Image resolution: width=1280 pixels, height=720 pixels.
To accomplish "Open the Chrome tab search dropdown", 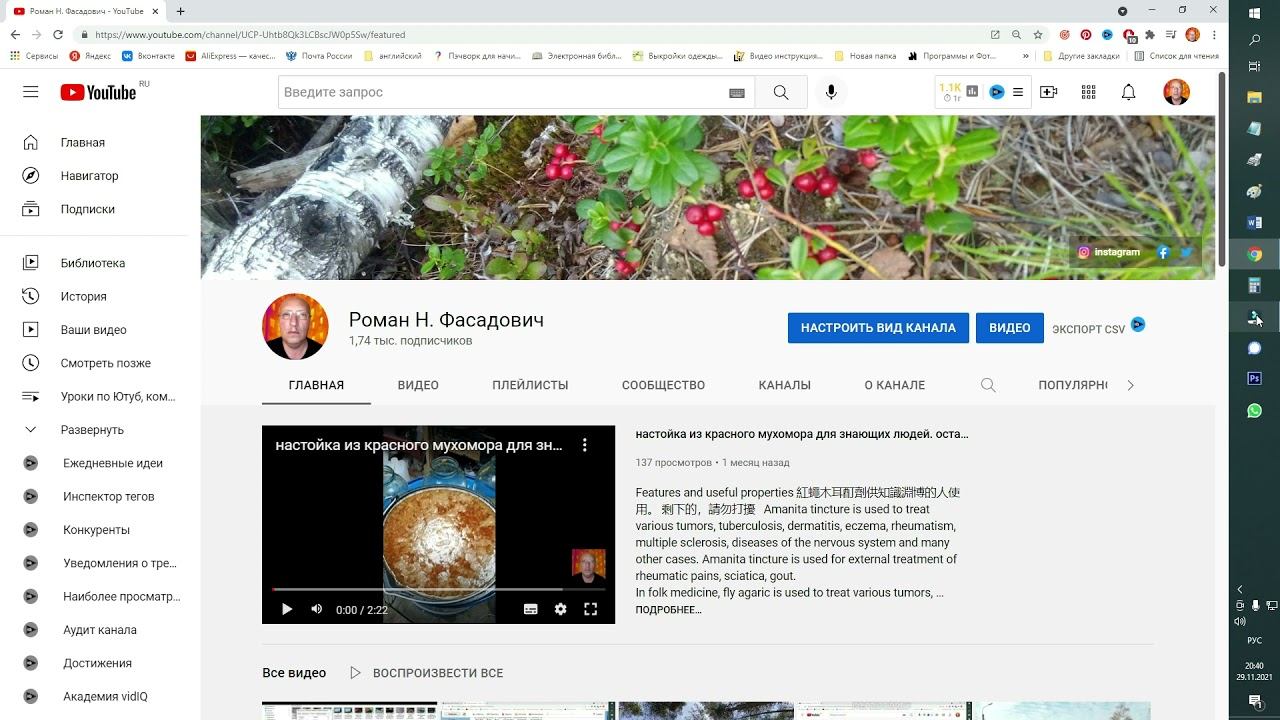I will pos(1122,11).
